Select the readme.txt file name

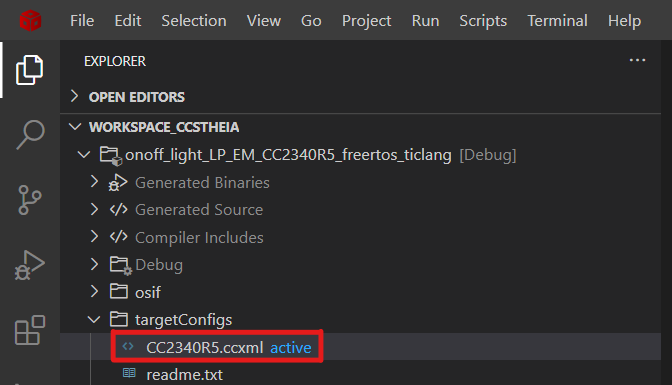click(x=185, y=375)
